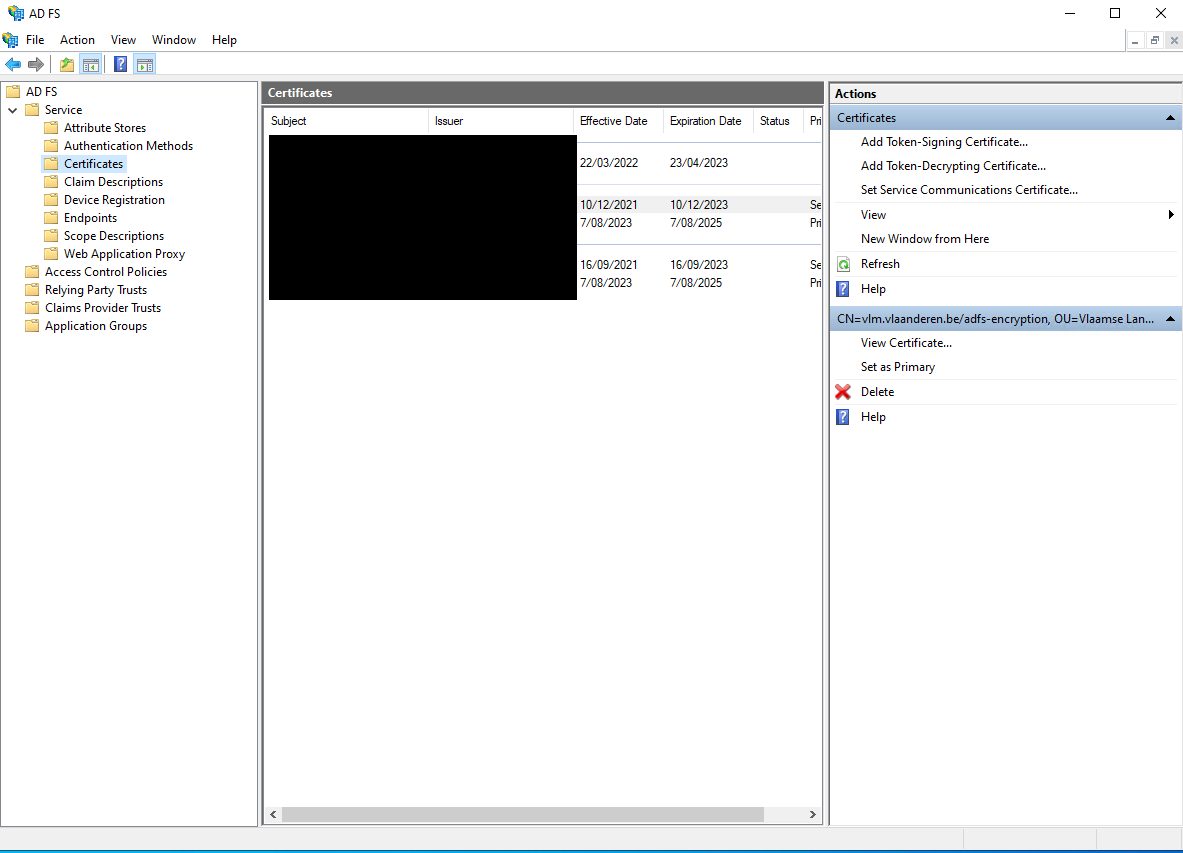Sort by the Expiration Date column header
Viewport: 1183px width, 853px height.
[708, 121]
